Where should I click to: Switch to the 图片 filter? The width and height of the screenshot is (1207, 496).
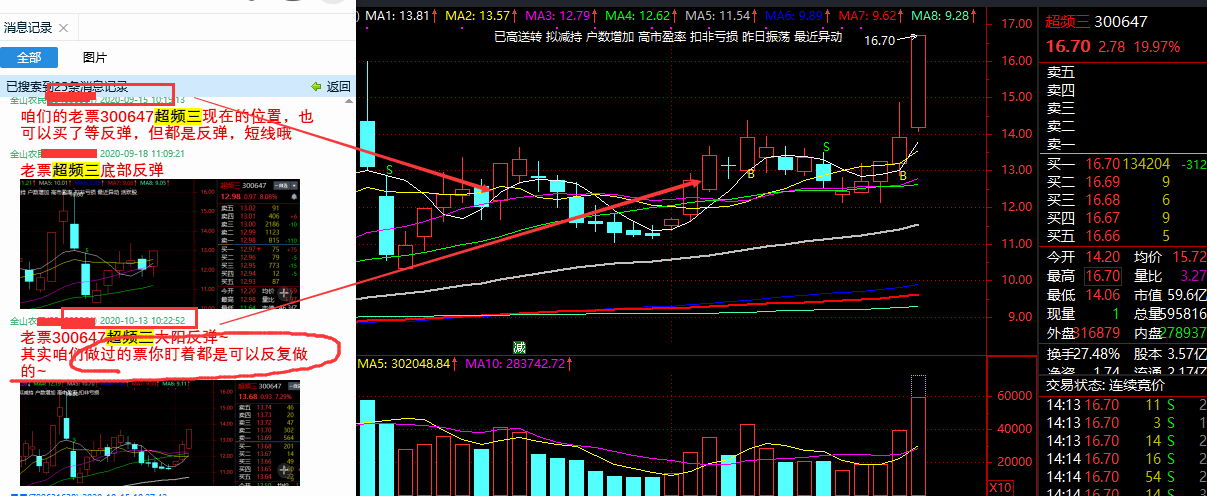(x=95, y=57)
